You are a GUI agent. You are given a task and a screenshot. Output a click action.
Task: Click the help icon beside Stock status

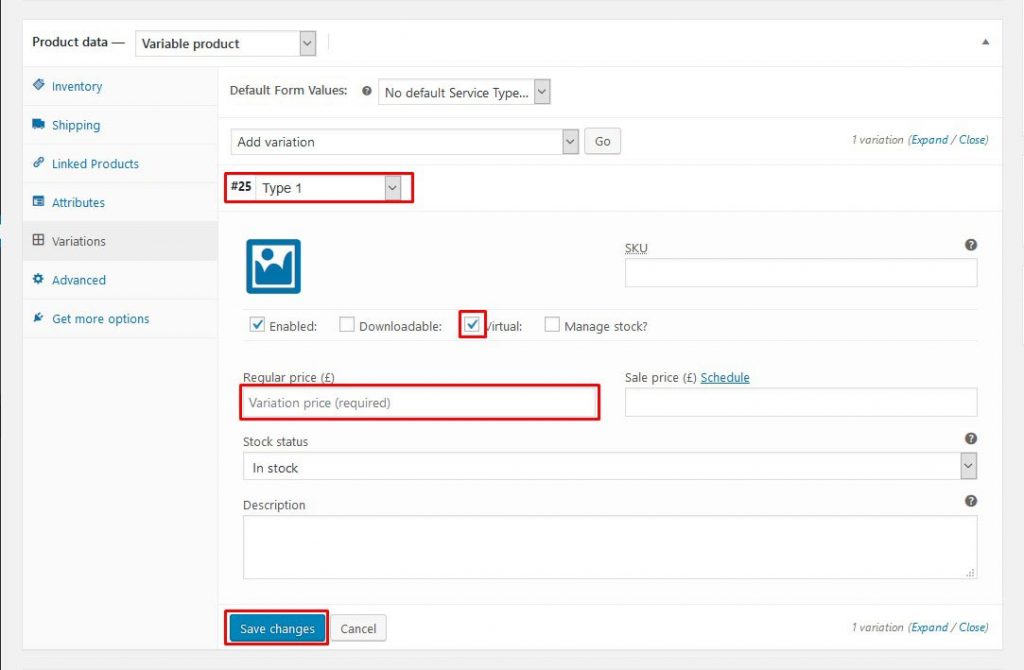(970, 438)
